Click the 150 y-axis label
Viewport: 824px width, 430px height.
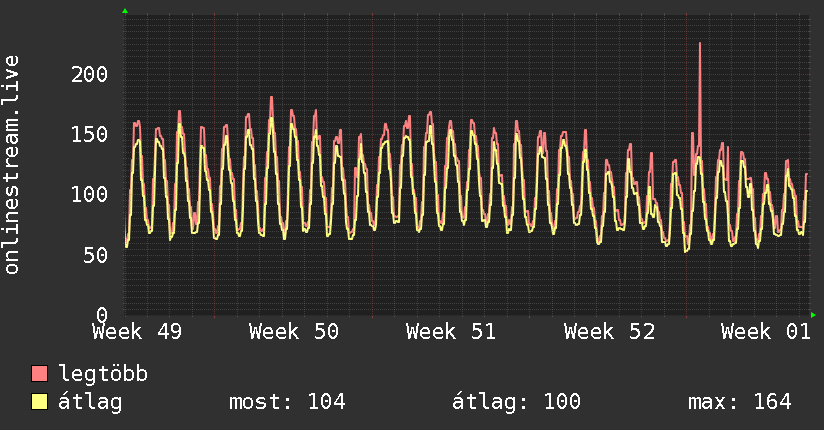pos(89,134)
